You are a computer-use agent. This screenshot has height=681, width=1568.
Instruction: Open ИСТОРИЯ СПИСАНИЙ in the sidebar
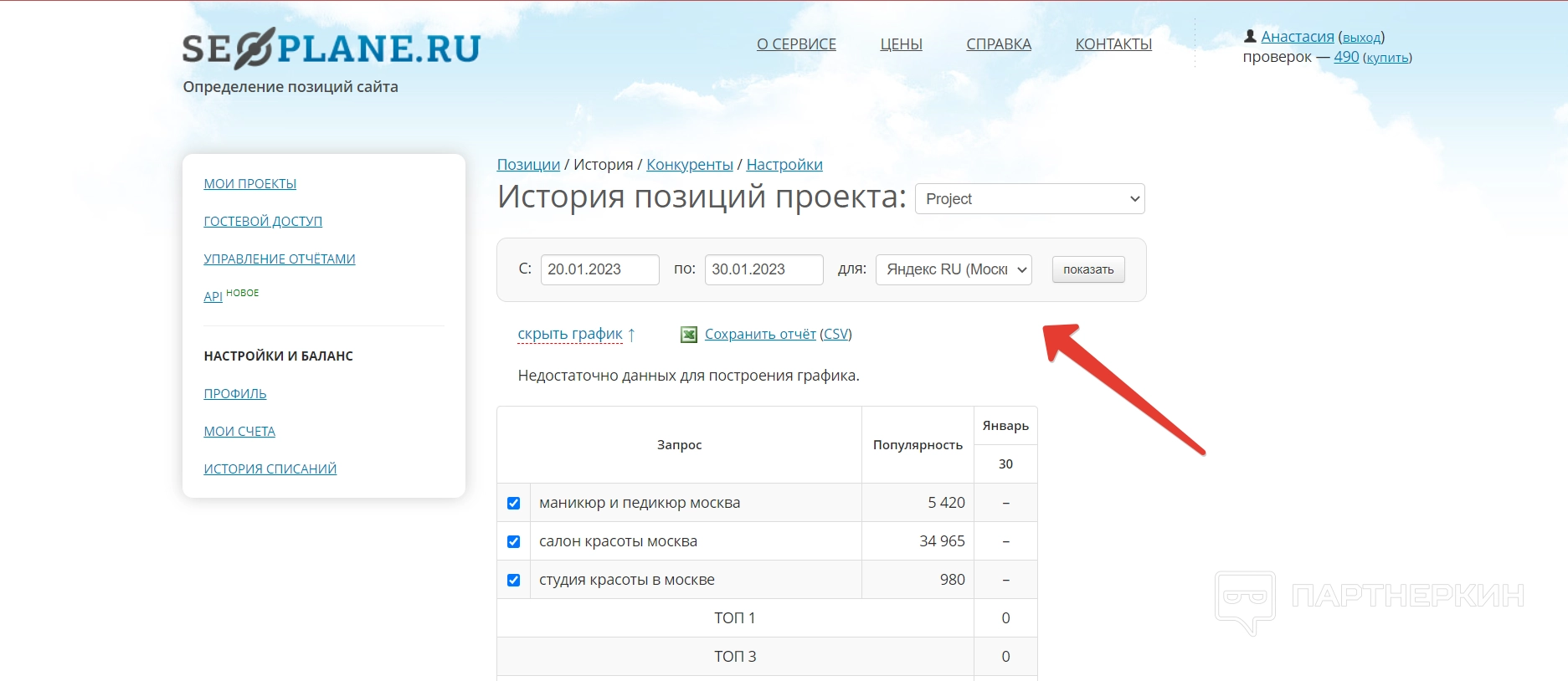click(x=270, y=469)
